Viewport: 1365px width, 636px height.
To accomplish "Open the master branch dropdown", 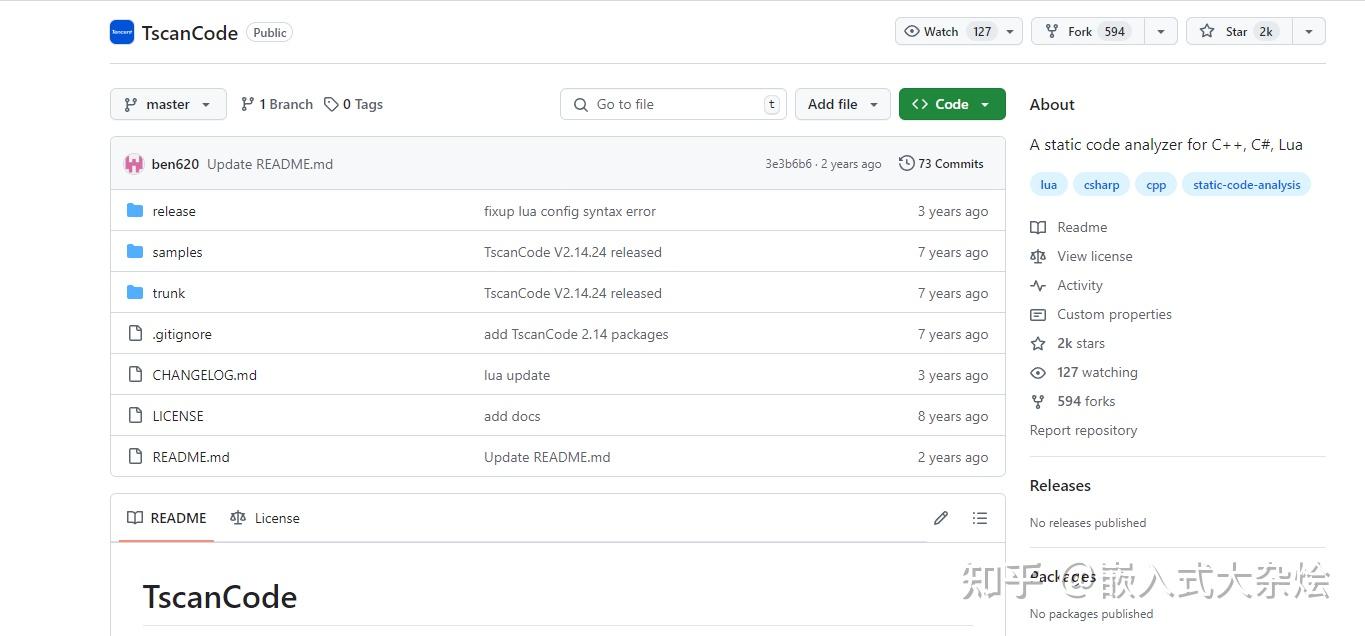I will click(168, 104).
